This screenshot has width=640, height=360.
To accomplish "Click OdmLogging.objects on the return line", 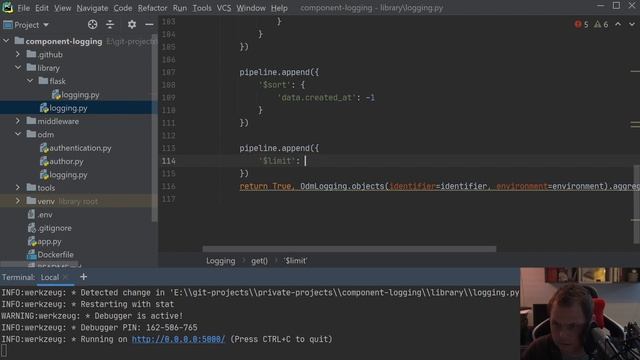I will click(x=342, y=186).
